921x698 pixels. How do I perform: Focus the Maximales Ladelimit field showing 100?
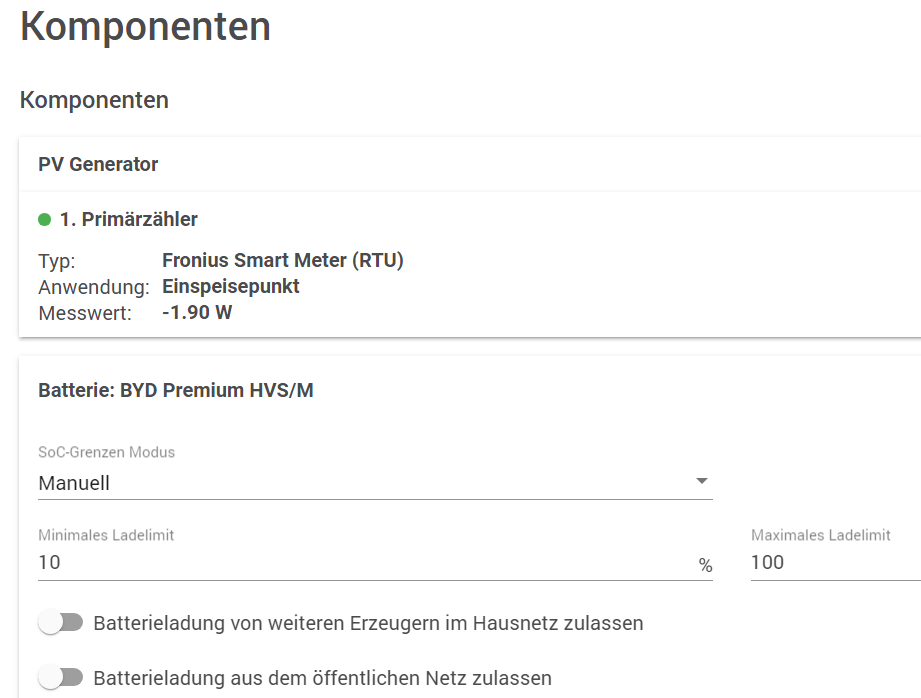pos(830,563)
